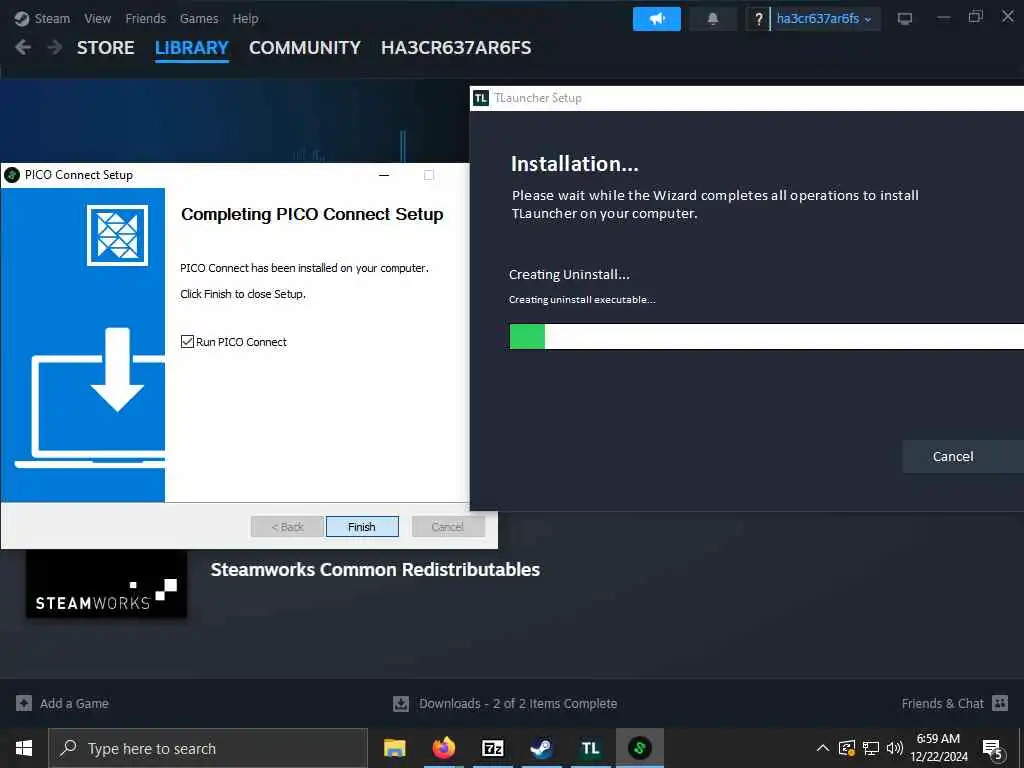Click the PICO Connect Setup title icon
The width and height of the screenshot is (1024, 768).
(x=12, y=175)
